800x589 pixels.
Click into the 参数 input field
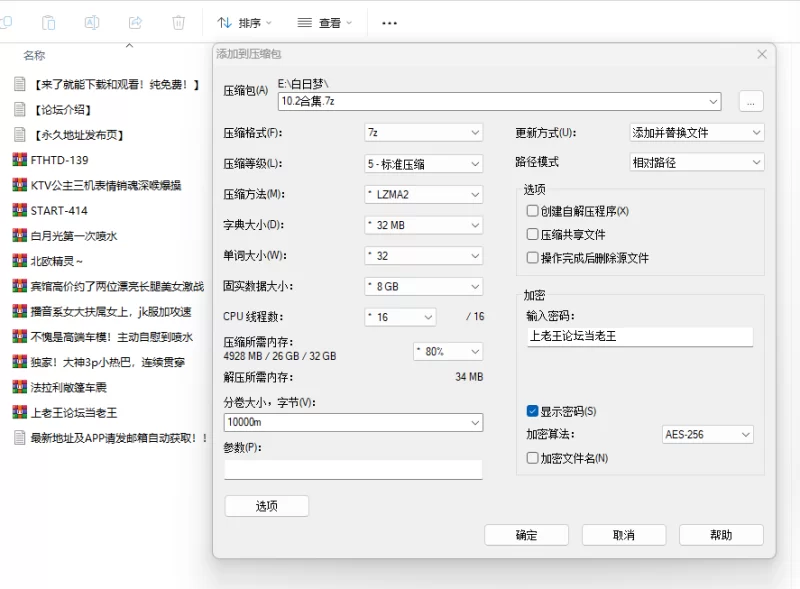(353, 469)
